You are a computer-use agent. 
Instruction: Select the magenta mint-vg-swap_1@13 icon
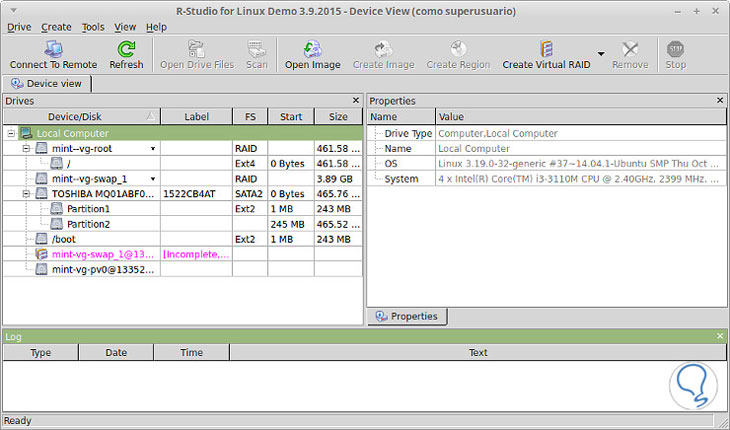click(x=41, y=254)
